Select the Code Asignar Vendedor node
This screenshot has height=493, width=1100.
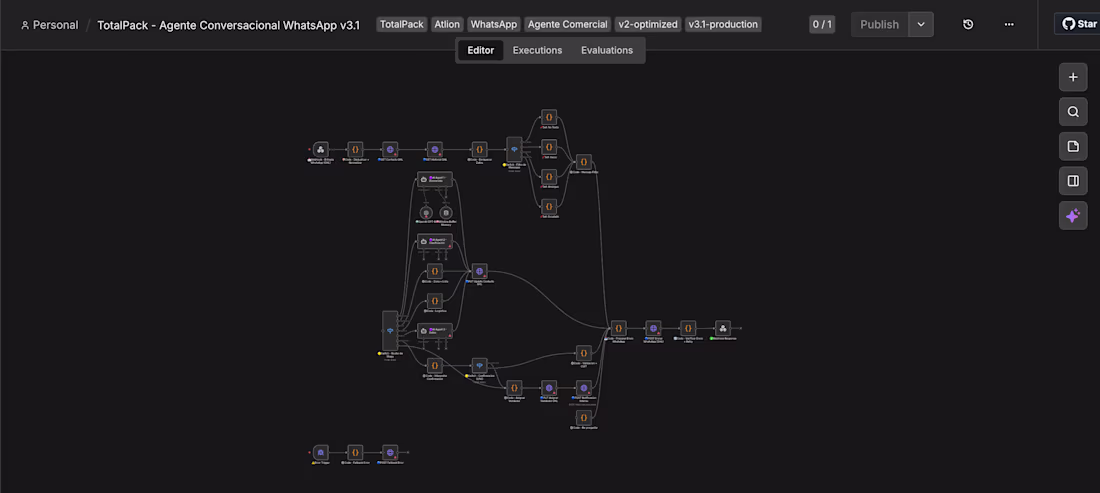click(514, 388)
